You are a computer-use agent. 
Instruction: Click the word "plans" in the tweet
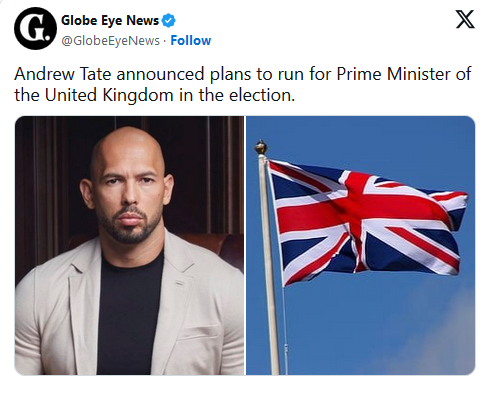tap(230, 74)
